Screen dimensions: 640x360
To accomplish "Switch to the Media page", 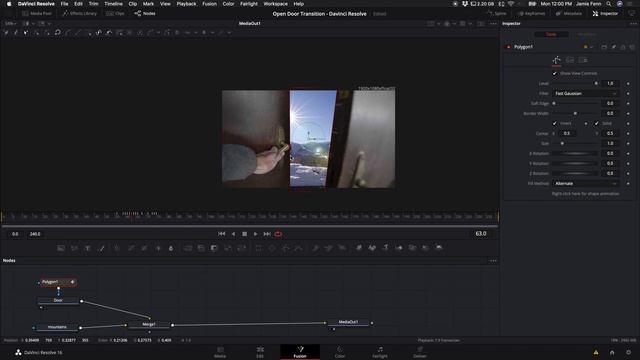I will pos(220,352).
